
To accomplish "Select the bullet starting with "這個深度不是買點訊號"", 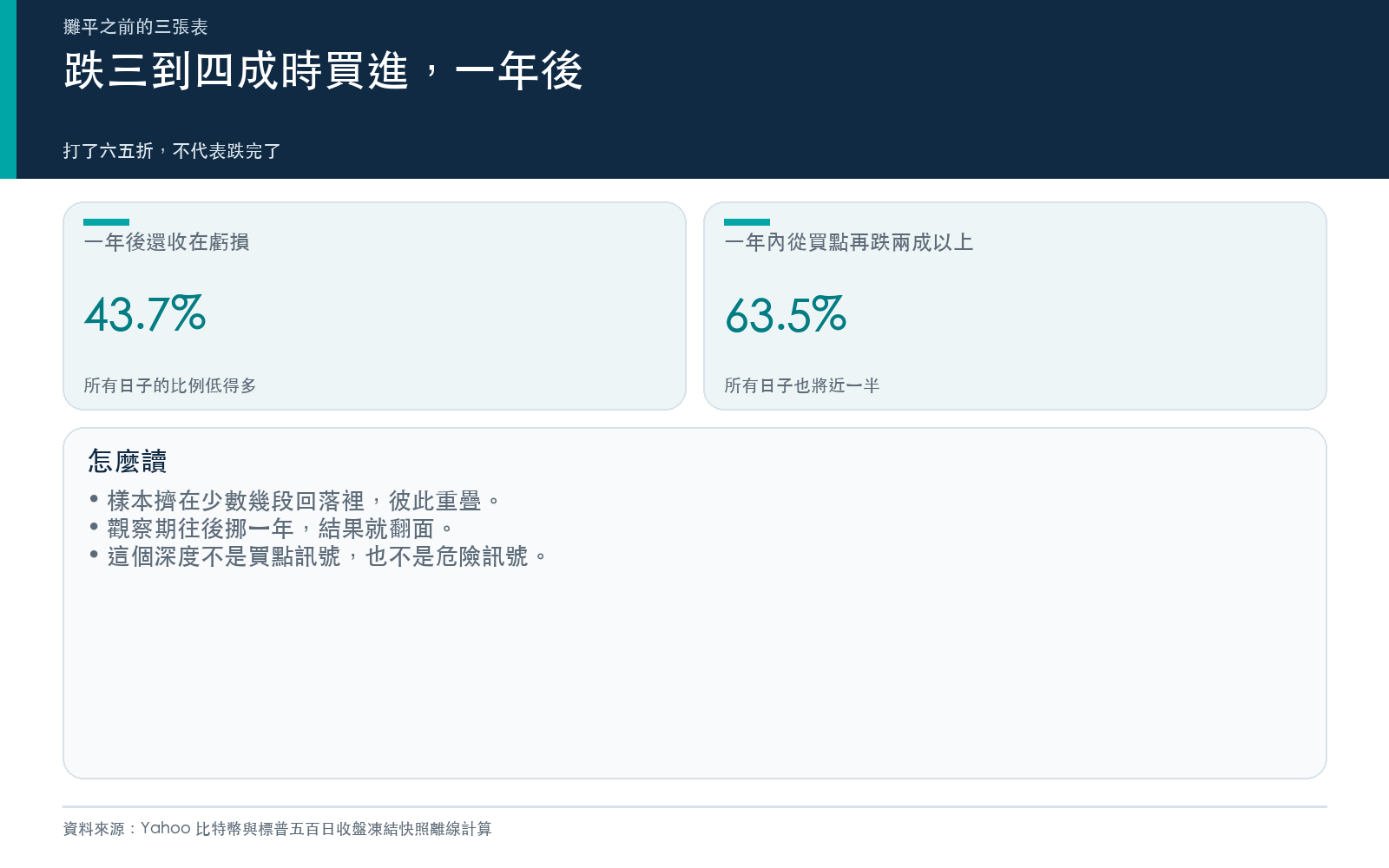I will point(319,556).
